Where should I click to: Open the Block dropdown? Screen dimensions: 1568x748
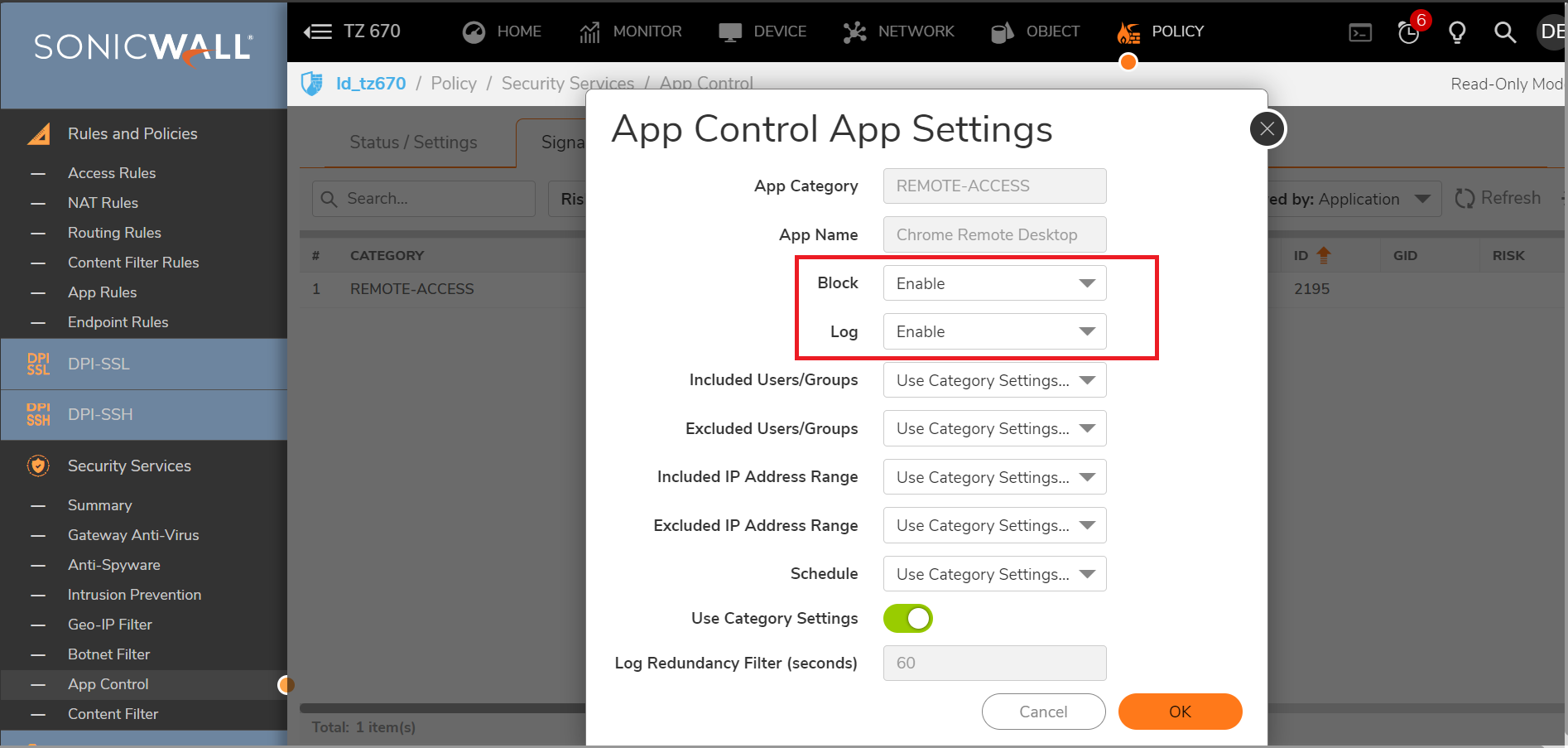tap(994, 283)
